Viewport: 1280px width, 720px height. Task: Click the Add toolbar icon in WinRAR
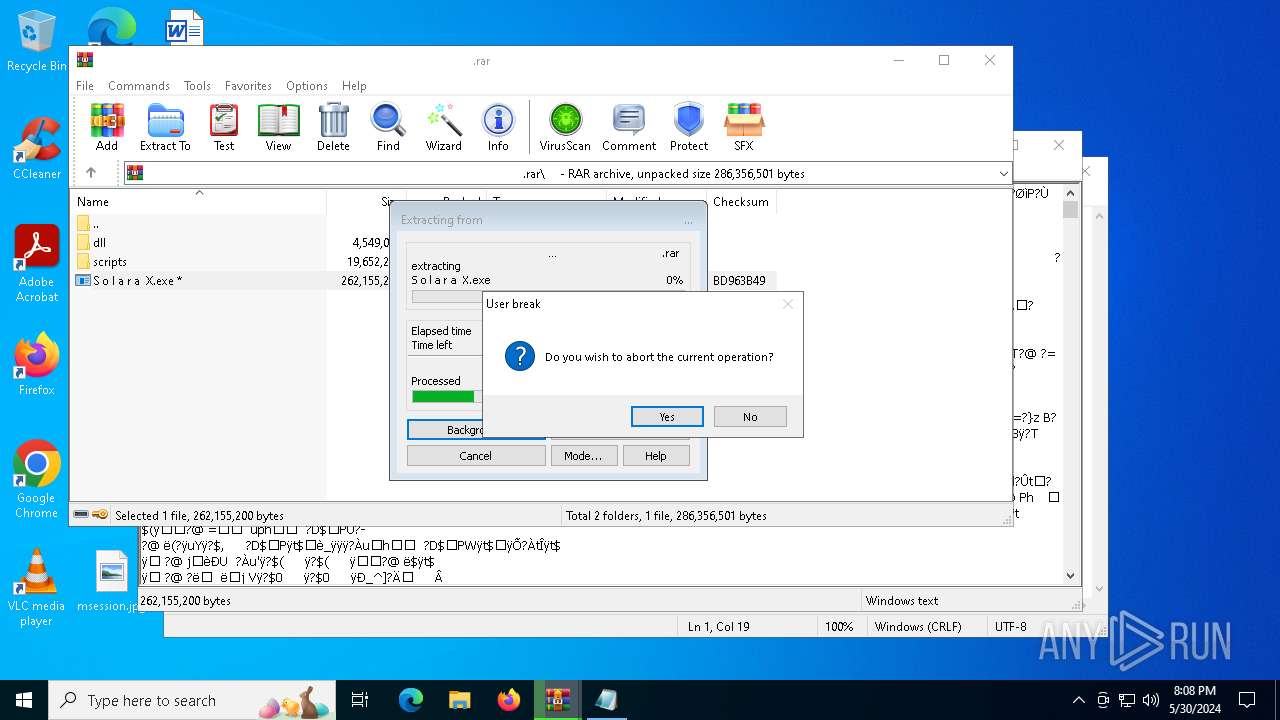tap(106, 127)
